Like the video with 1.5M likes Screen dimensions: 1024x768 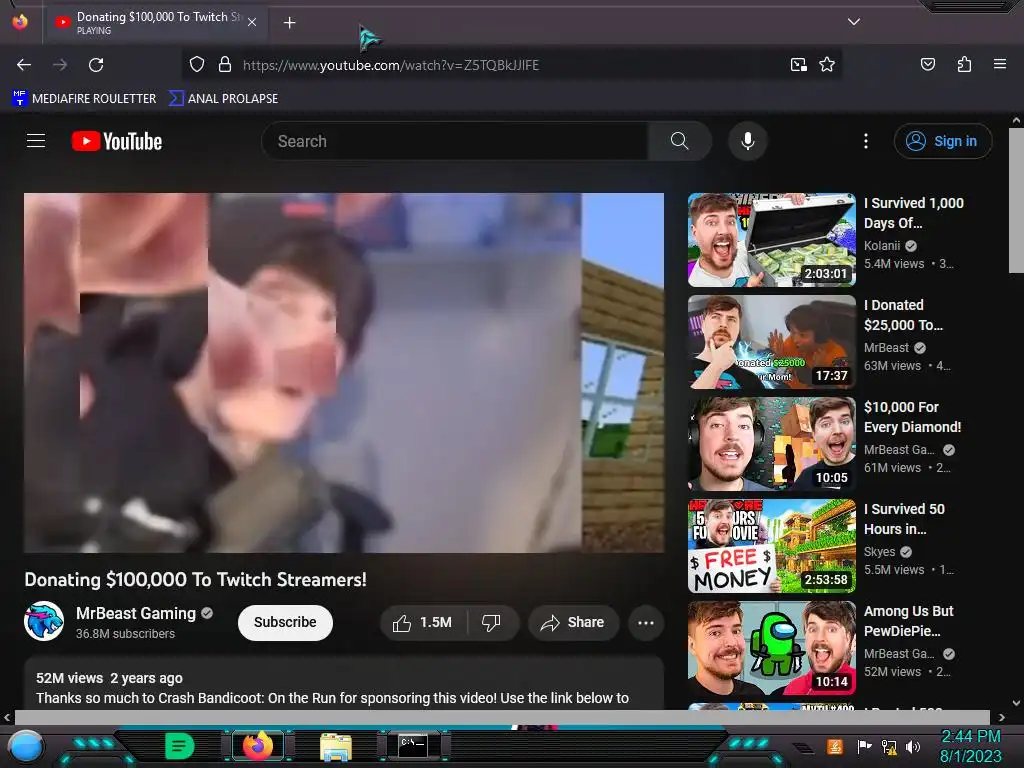(423, 622)
